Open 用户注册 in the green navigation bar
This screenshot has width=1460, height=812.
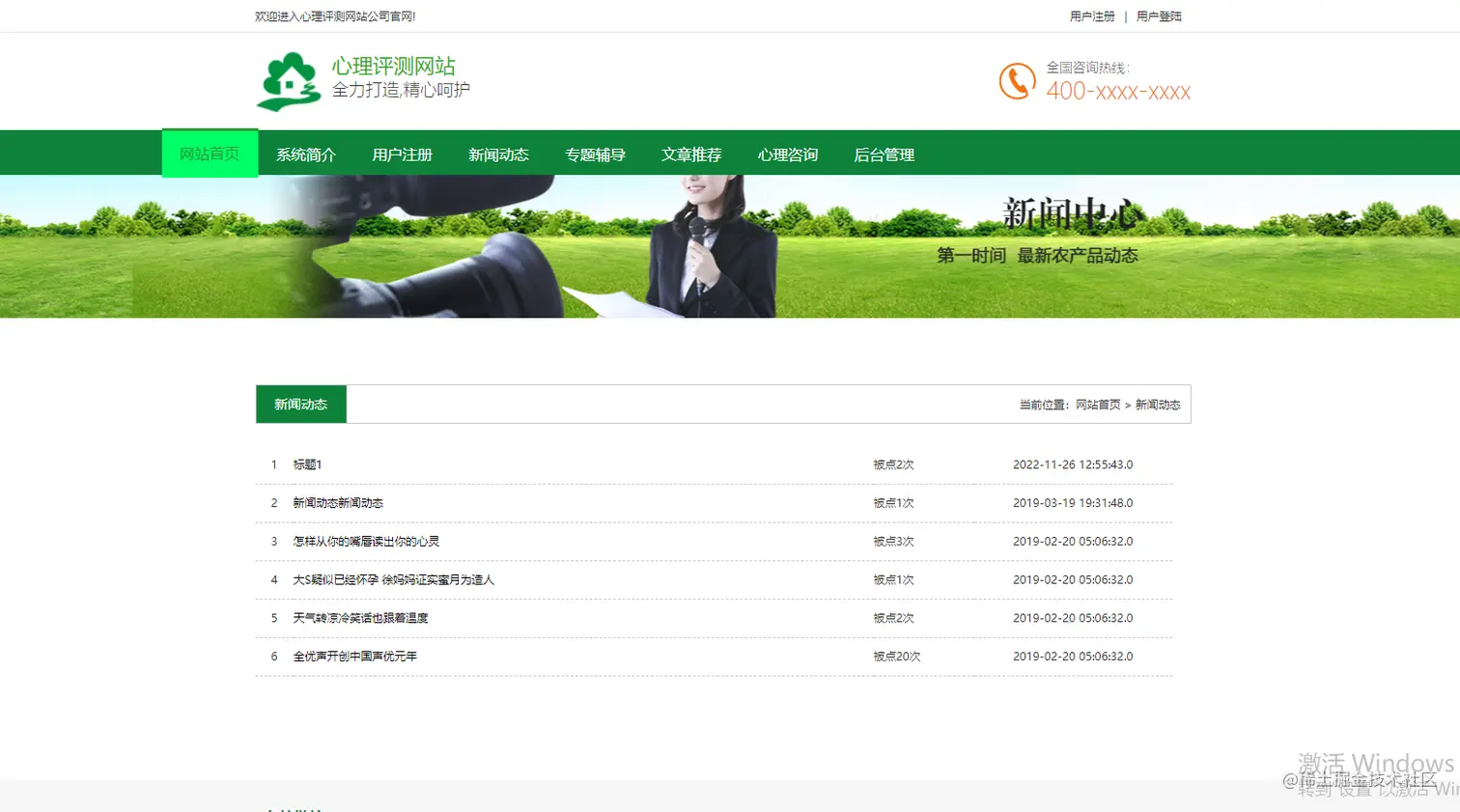403,154
